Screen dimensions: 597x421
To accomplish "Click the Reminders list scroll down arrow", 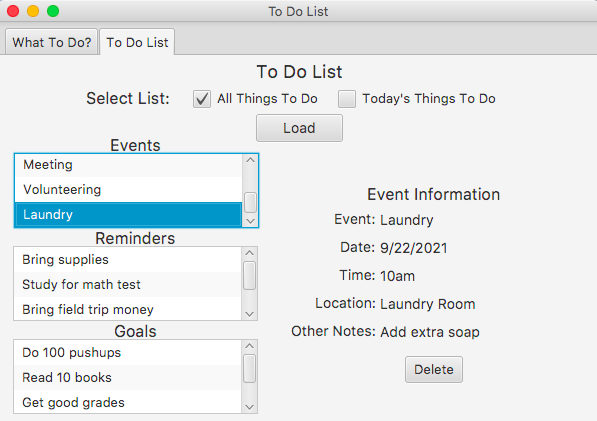I will [249, 314].
